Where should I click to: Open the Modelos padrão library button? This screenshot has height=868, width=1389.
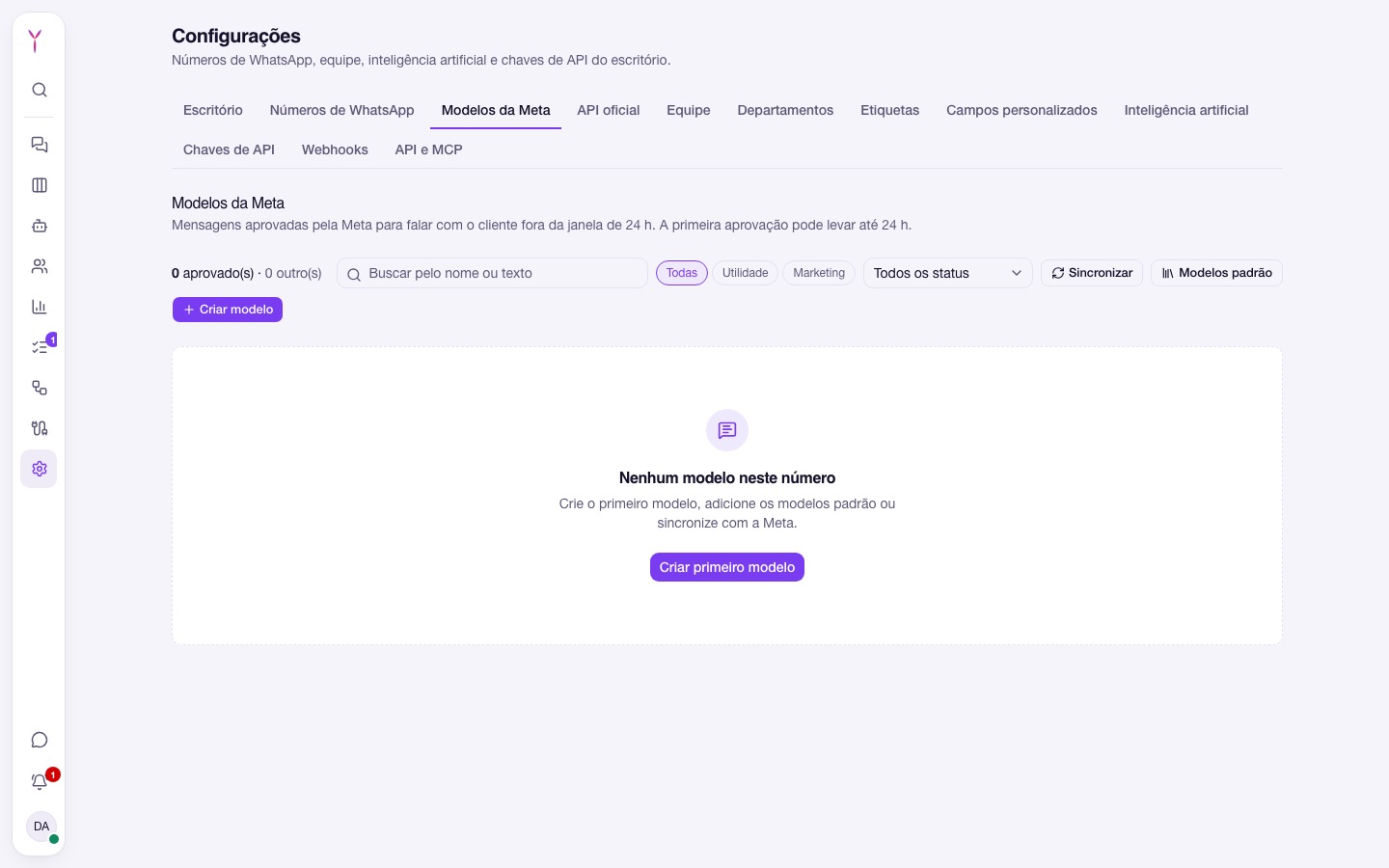tap(1216, 273)
